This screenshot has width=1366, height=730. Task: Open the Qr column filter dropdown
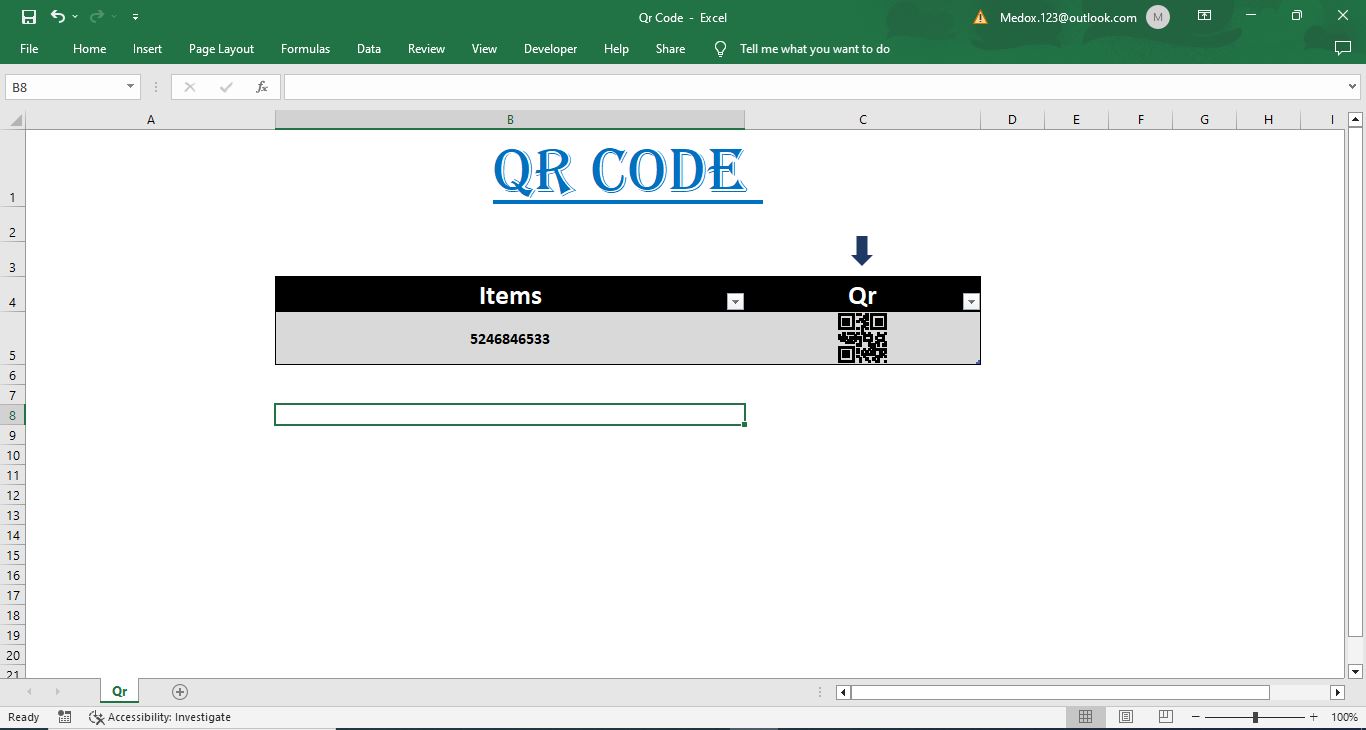point(971,302)
